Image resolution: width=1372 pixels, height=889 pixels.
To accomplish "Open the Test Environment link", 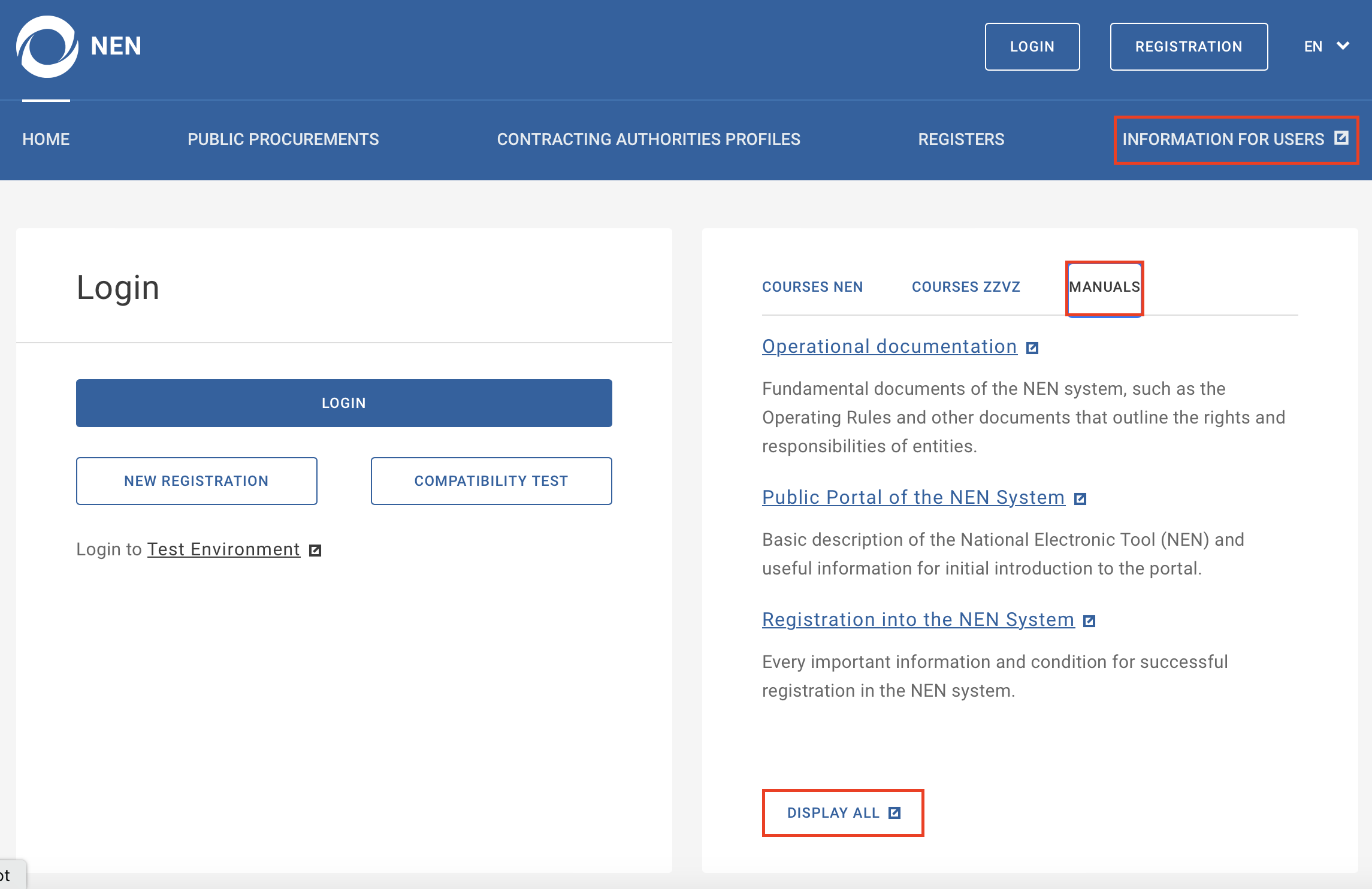I will point(223,549).
